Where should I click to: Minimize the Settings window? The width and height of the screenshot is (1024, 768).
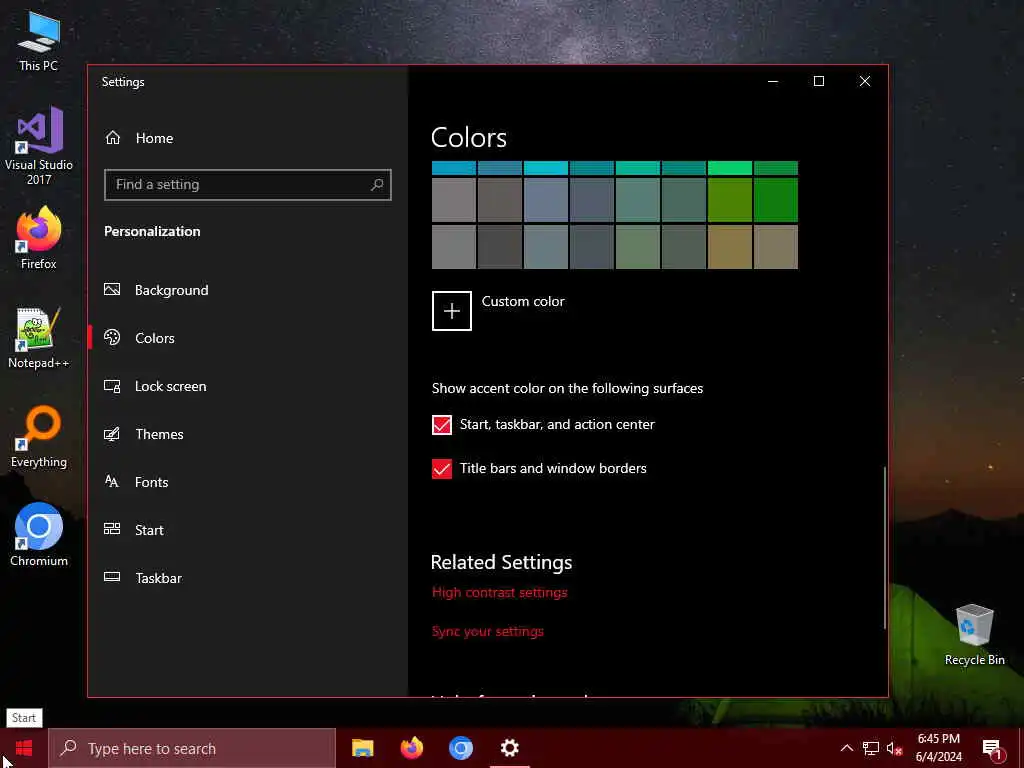(x=773, y=81)
